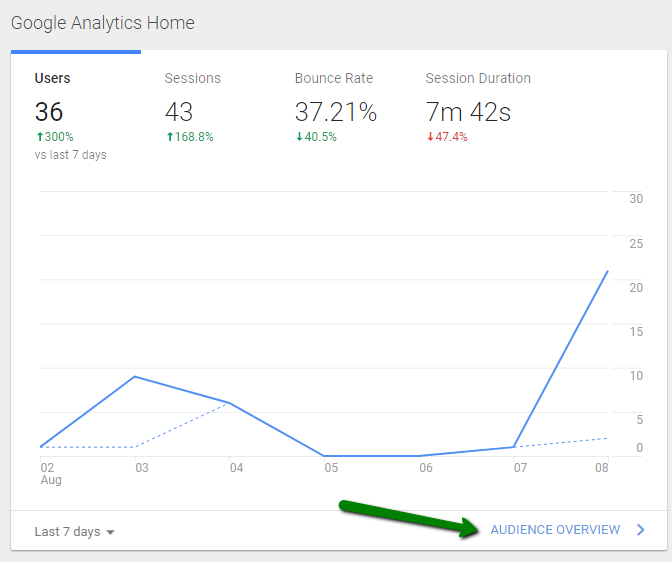The image size is (672, 562).
Task: Click the 30 value on the y-axis
Action: coord(636,199)
